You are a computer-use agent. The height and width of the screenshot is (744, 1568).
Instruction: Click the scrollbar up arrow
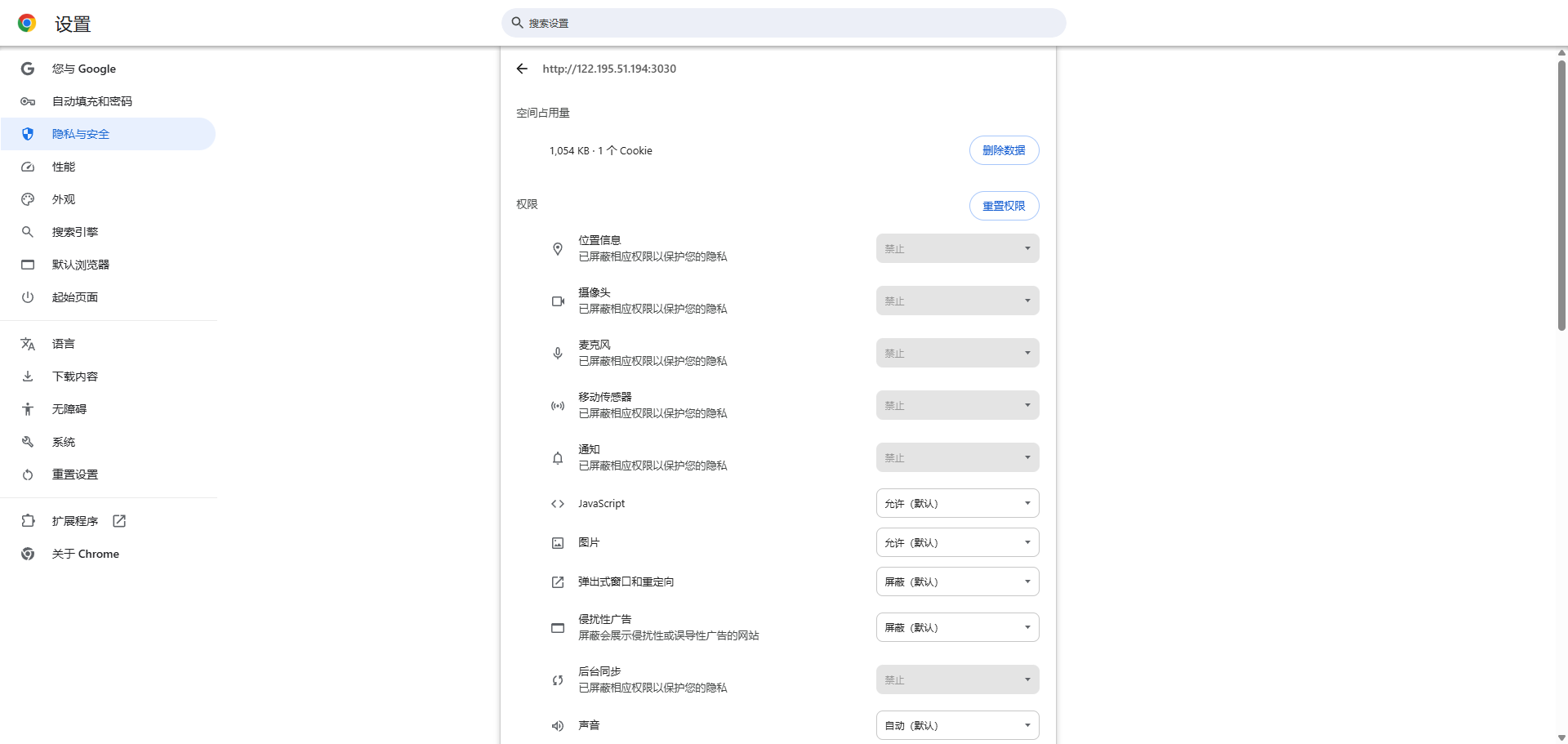(1561, 52)
